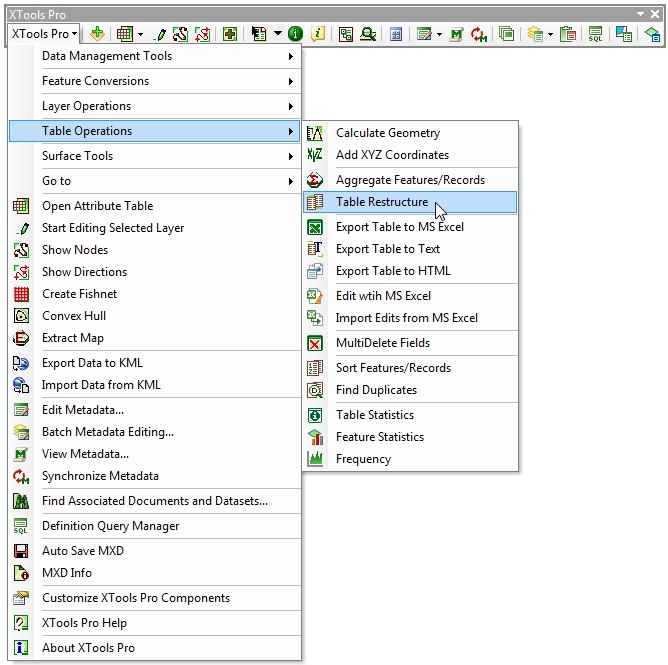Image resolution: width=668 pixels, height=665 pixels.
Task: Click the green circle info toolbar icon
Action: [295, 34]
